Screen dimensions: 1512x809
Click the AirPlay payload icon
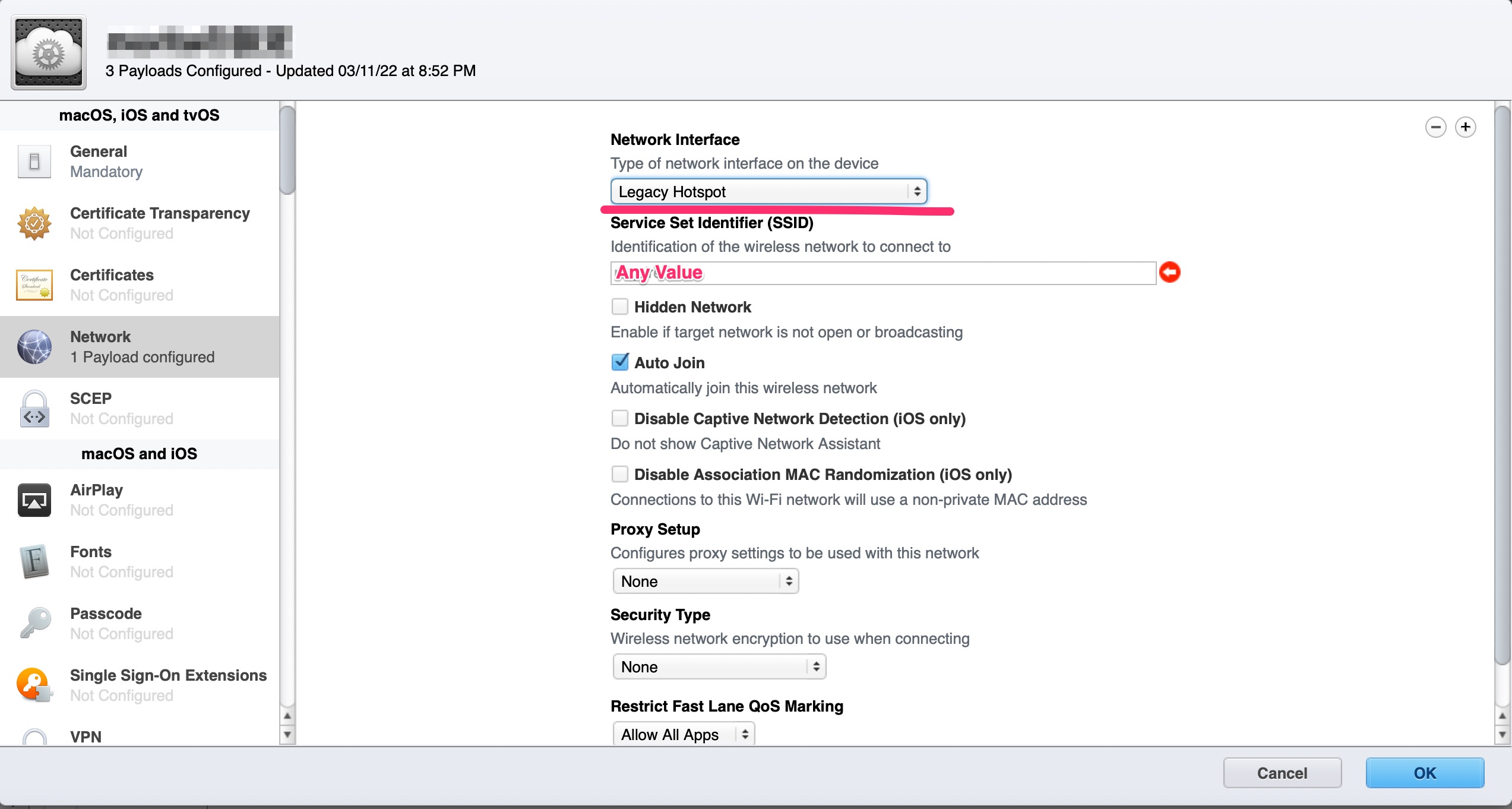coord(34,500)
